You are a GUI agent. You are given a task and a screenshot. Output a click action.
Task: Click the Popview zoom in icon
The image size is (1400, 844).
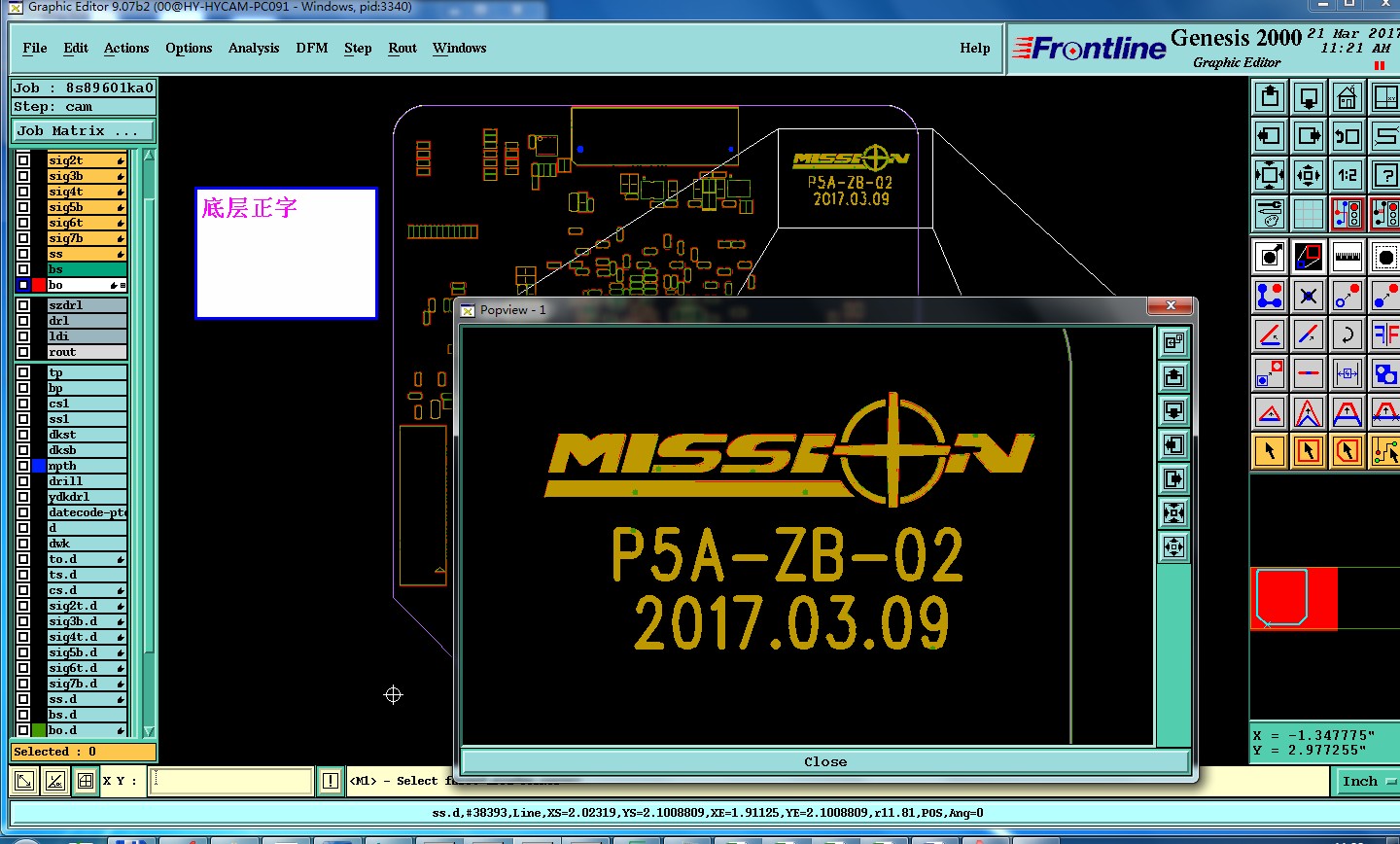(1174, 512)
